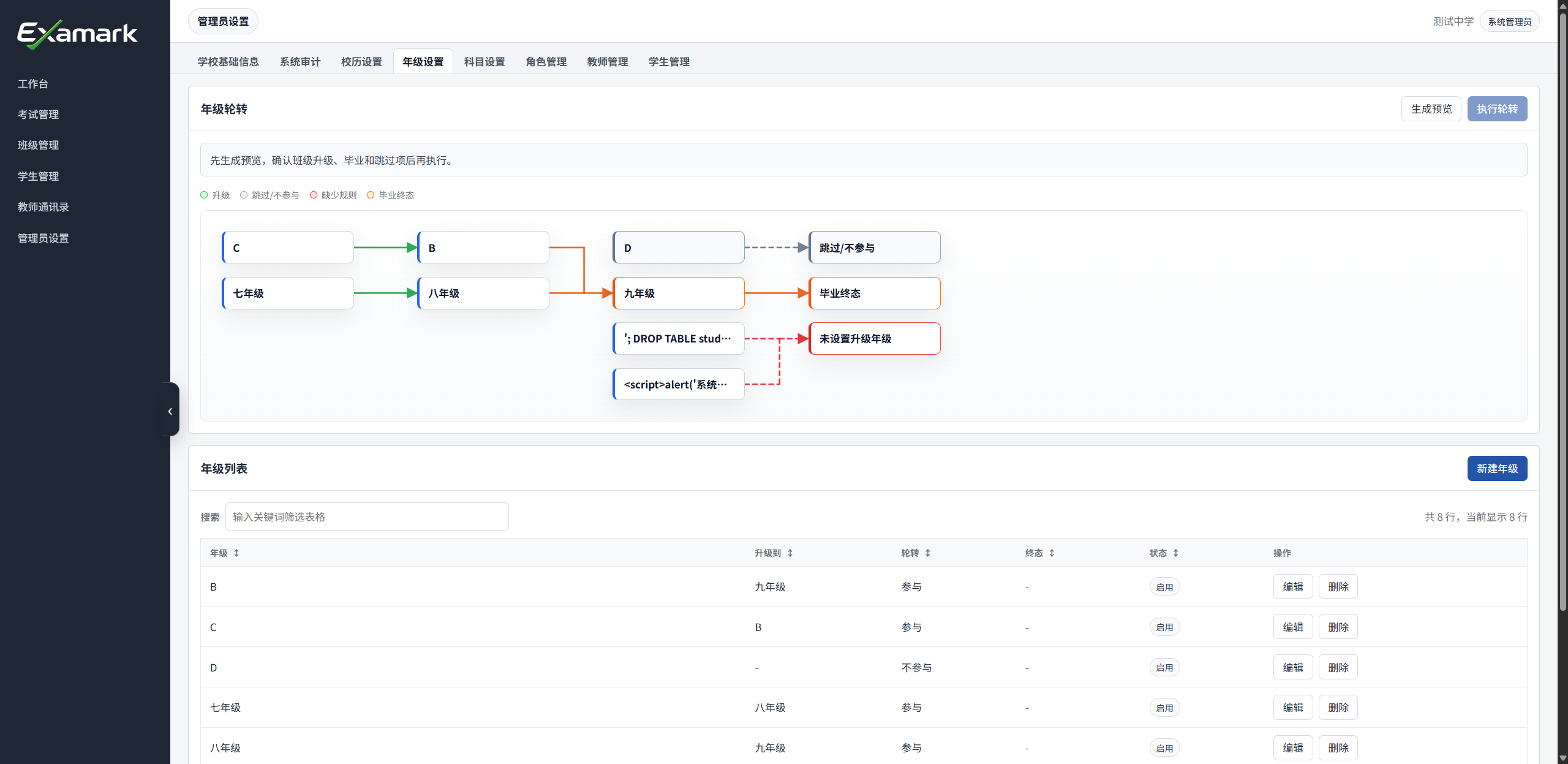
Task: Open the 科目设置 tab
Action: pyautogui.click(x=484, y=62)
